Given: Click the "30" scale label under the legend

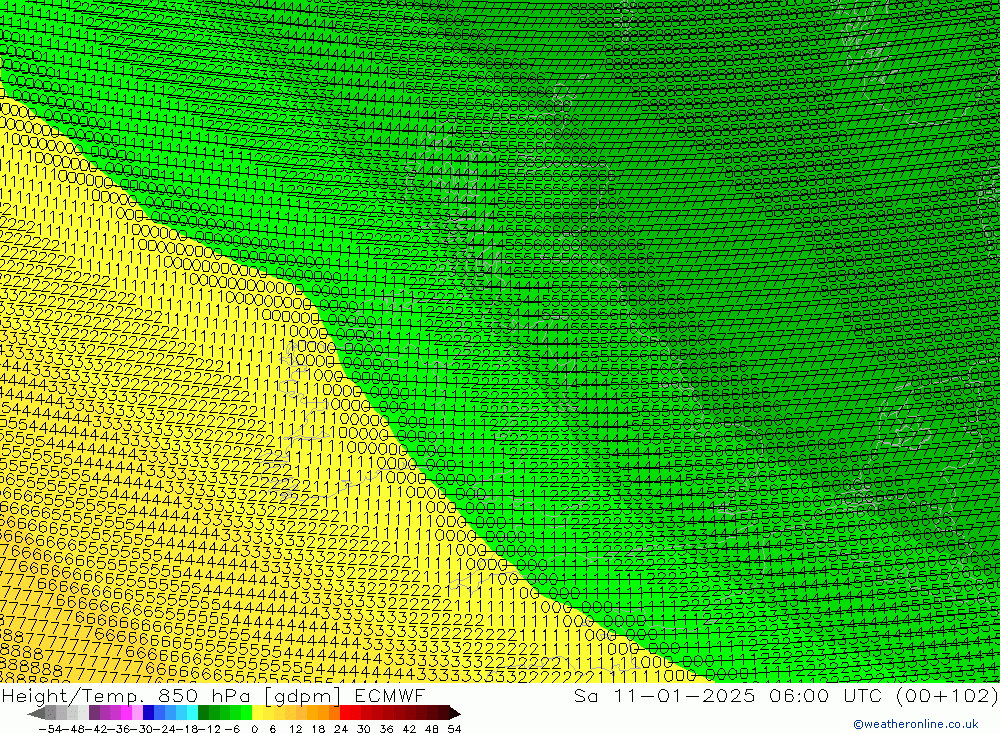Looking at the screenshot, I should coord(364,729).
